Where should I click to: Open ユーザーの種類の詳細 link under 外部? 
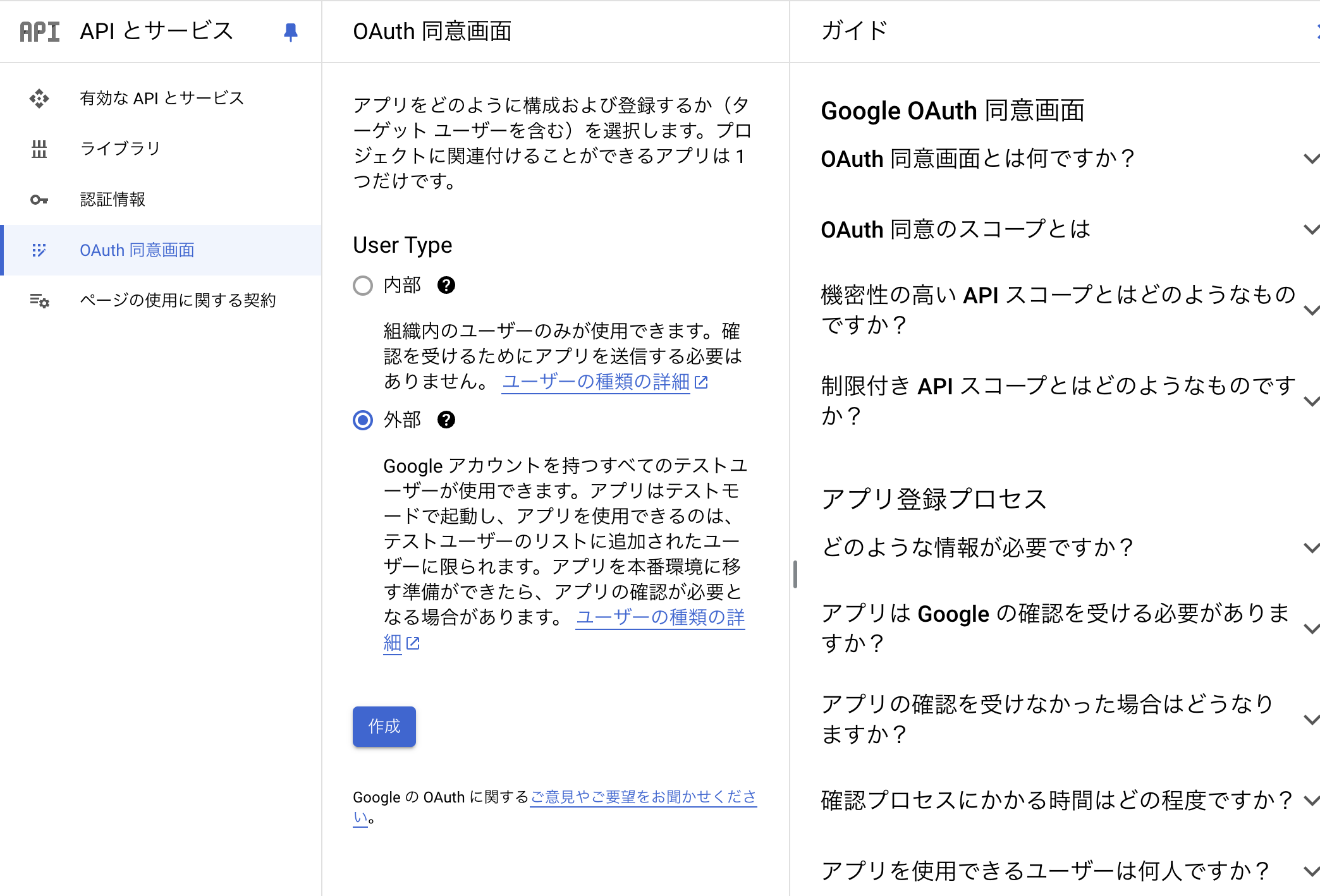point(660,617)
